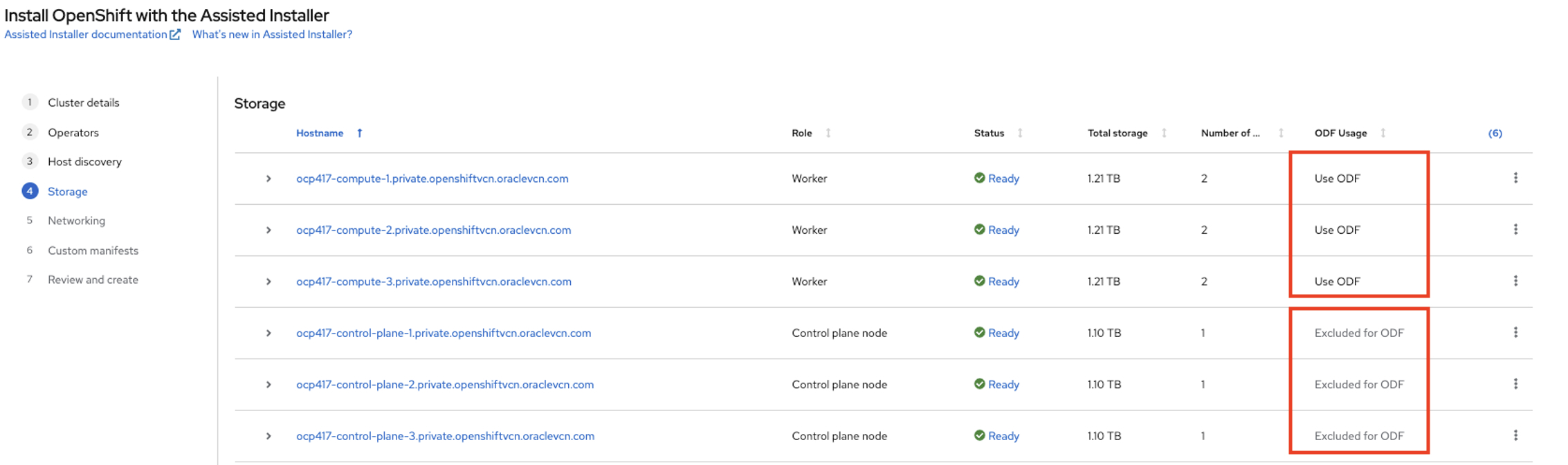Screen dimensions: 1568x465
Task: Click the Total storage column header
Action: tap(1118, 133)
